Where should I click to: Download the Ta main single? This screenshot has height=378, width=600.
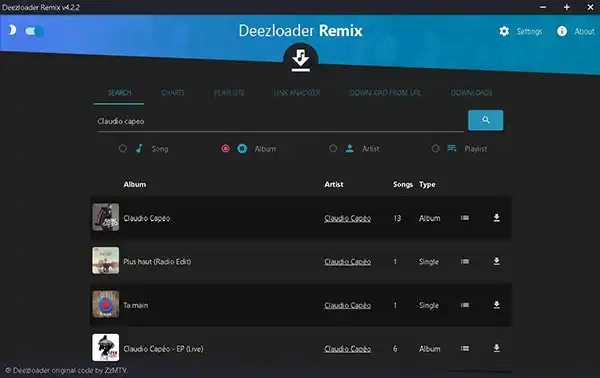point(496,305)
